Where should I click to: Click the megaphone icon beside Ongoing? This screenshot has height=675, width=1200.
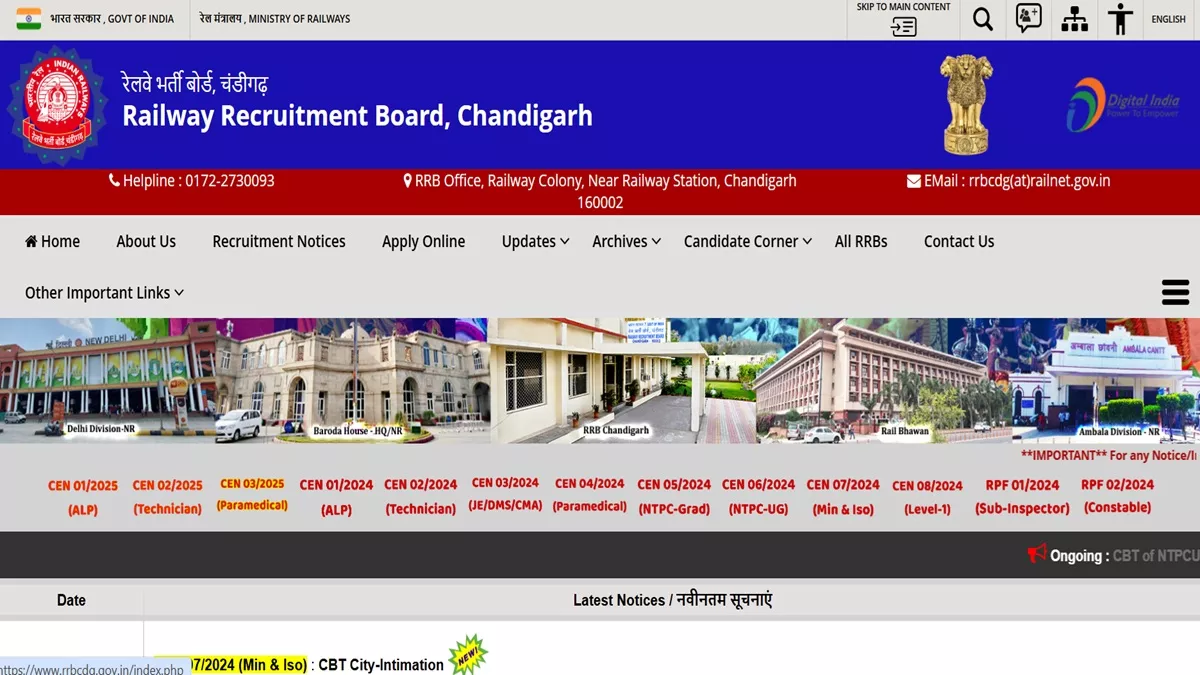coord(1037,553)
